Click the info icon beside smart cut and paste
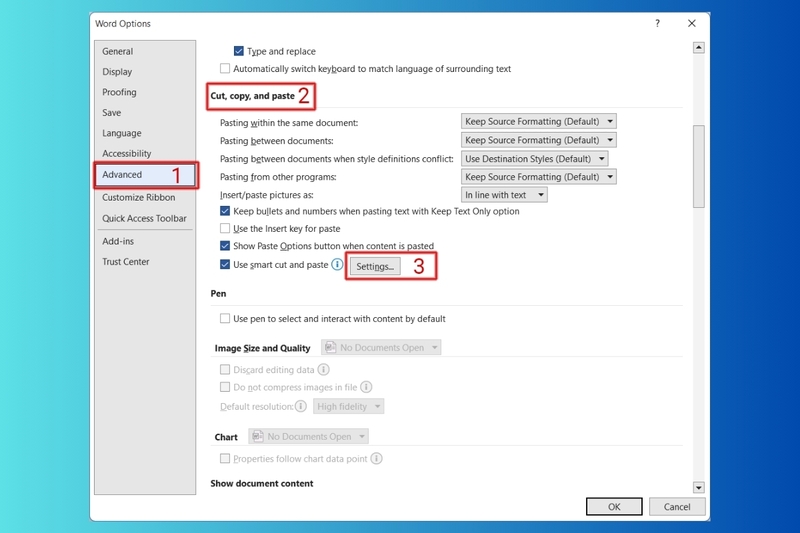 tap(337, 264)
